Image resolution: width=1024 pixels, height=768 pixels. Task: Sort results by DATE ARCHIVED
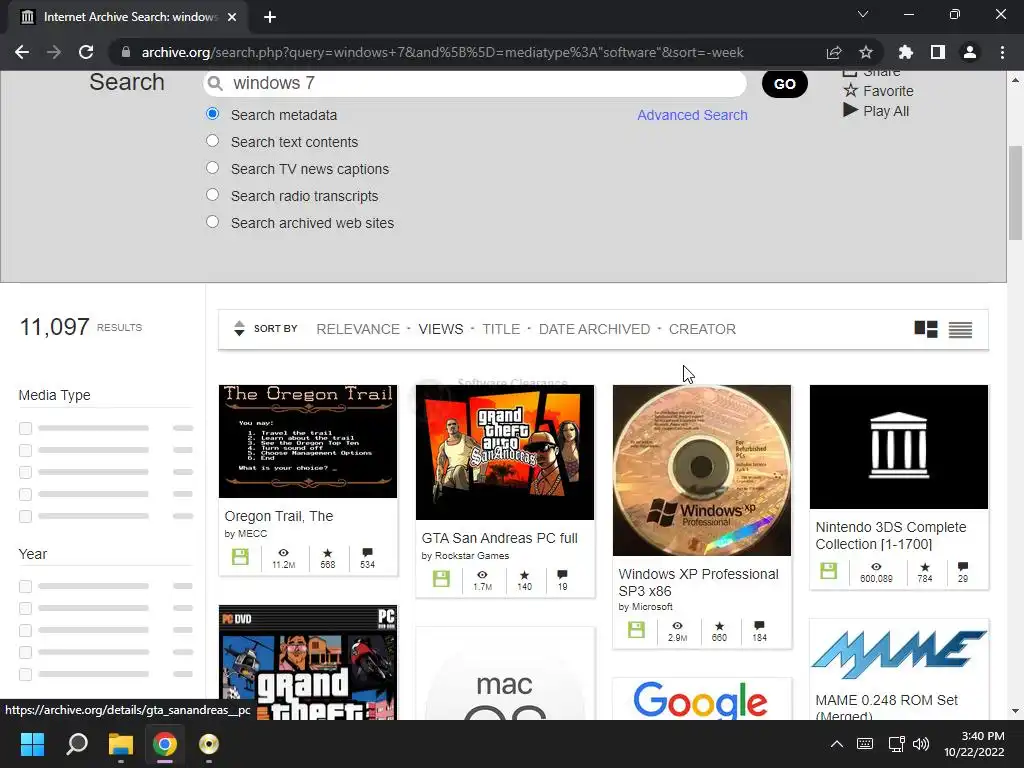pos(594,329)
